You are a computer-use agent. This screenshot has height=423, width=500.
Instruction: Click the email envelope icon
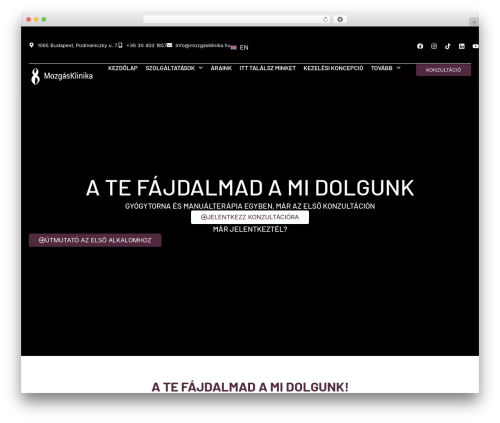170,45
